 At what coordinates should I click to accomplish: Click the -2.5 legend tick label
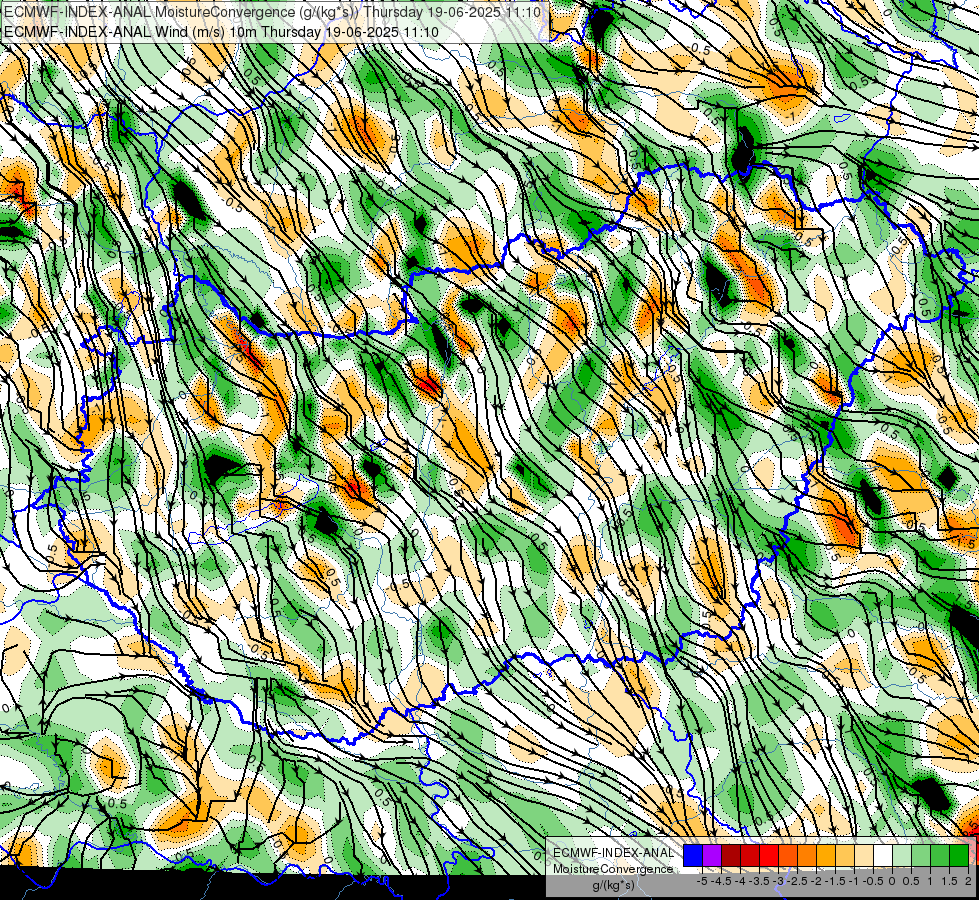click(x=797, y=881)
